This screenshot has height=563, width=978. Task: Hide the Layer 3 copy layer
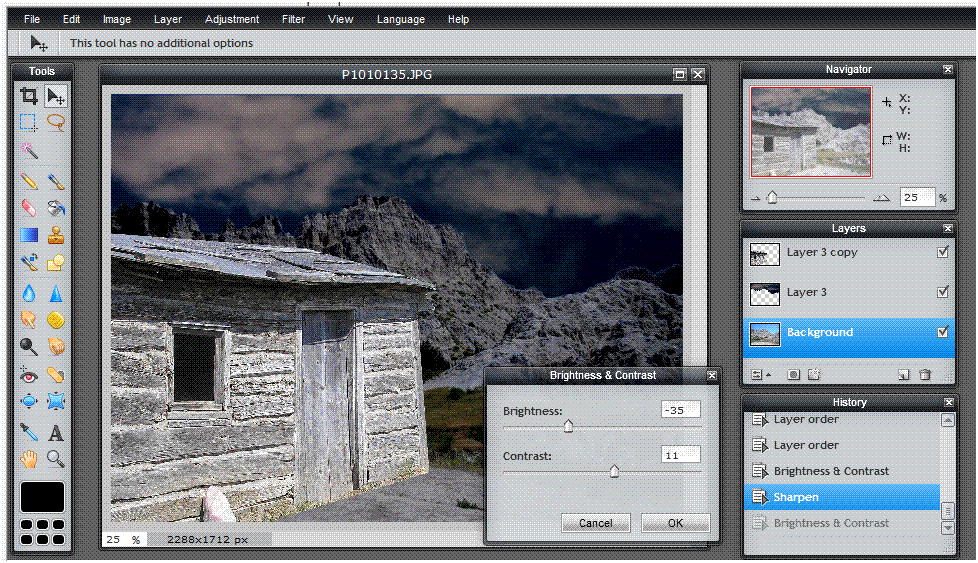pos(943,253)
